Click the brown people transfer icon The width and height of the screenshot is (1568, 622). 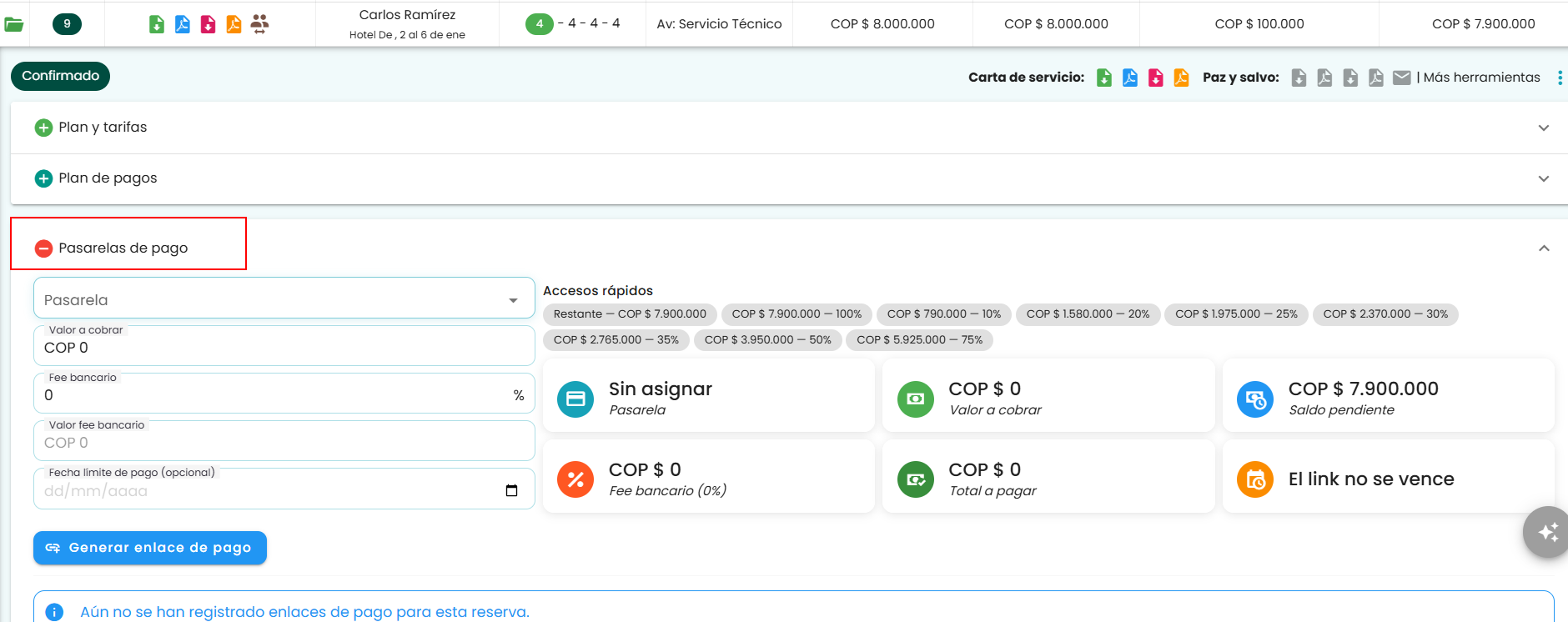tap(260, 24)
